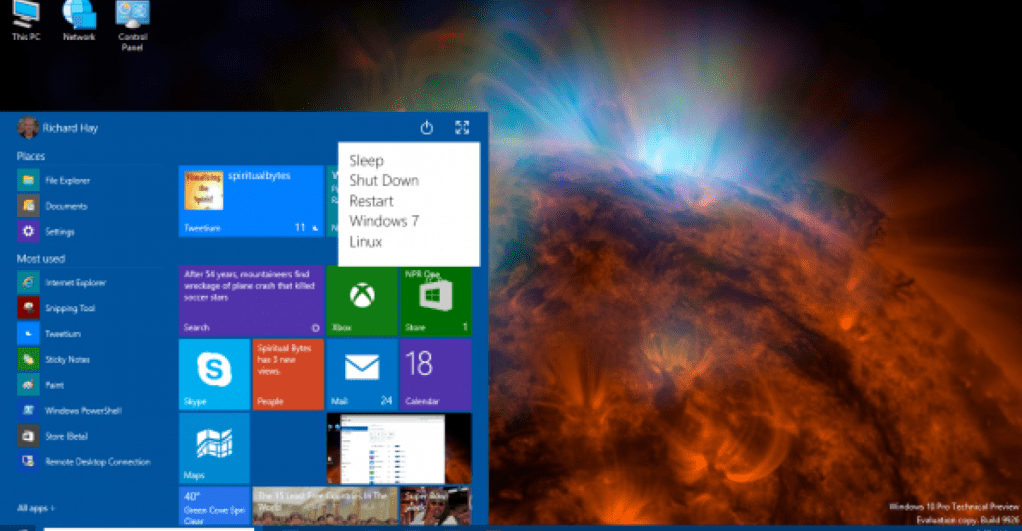Image resolution: width=1022 pixels, height=531 pixels.
Task: Open the weather tile showing 40°
Action: pos(214,506)
